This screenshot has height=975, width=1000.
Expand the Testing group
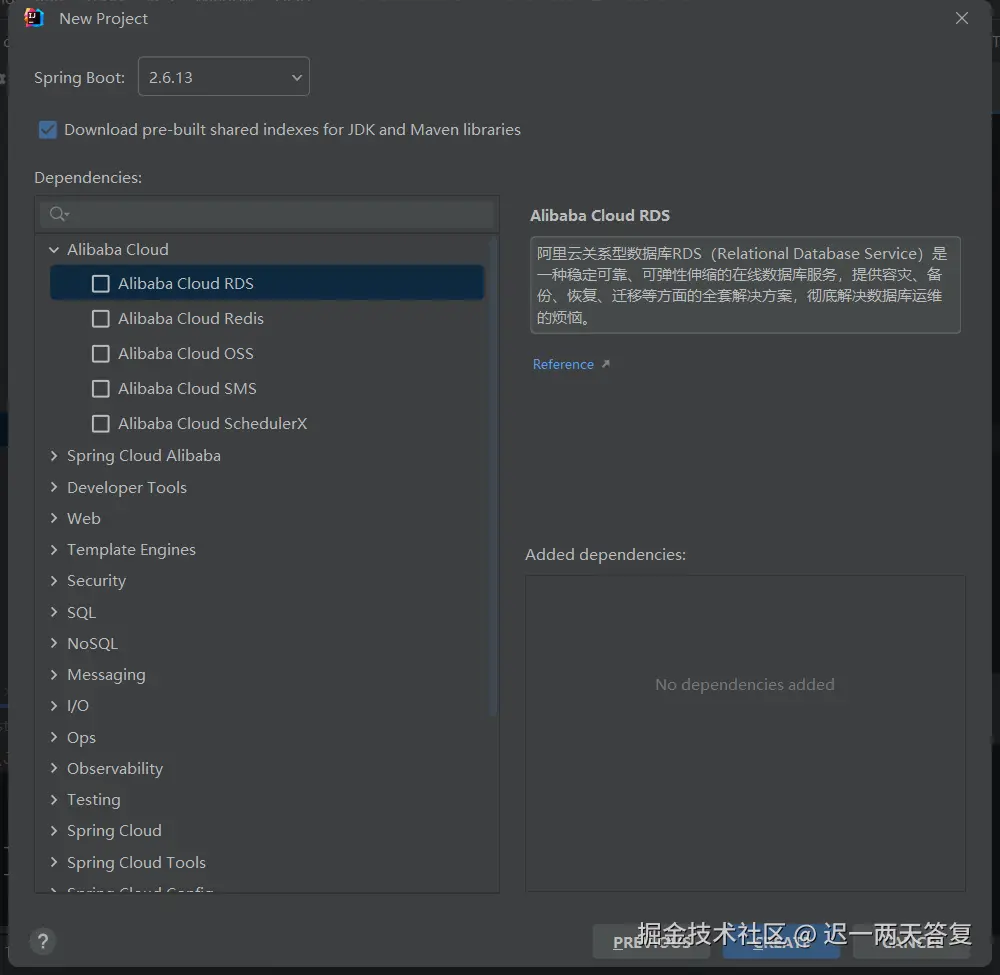pyautogui.click(x=54, y=799)
